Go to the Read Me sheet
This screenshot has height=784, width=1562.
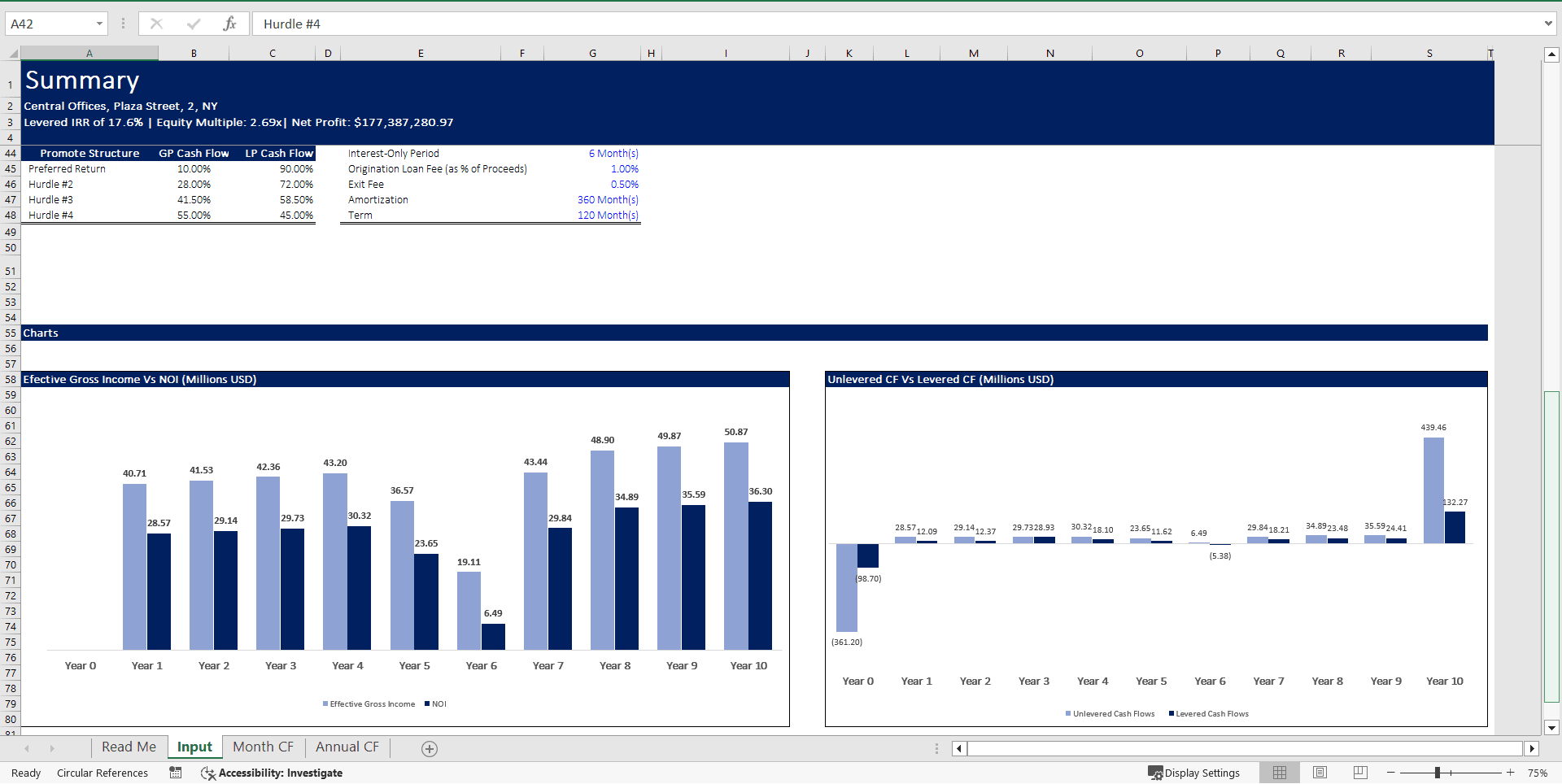(128, 747)
